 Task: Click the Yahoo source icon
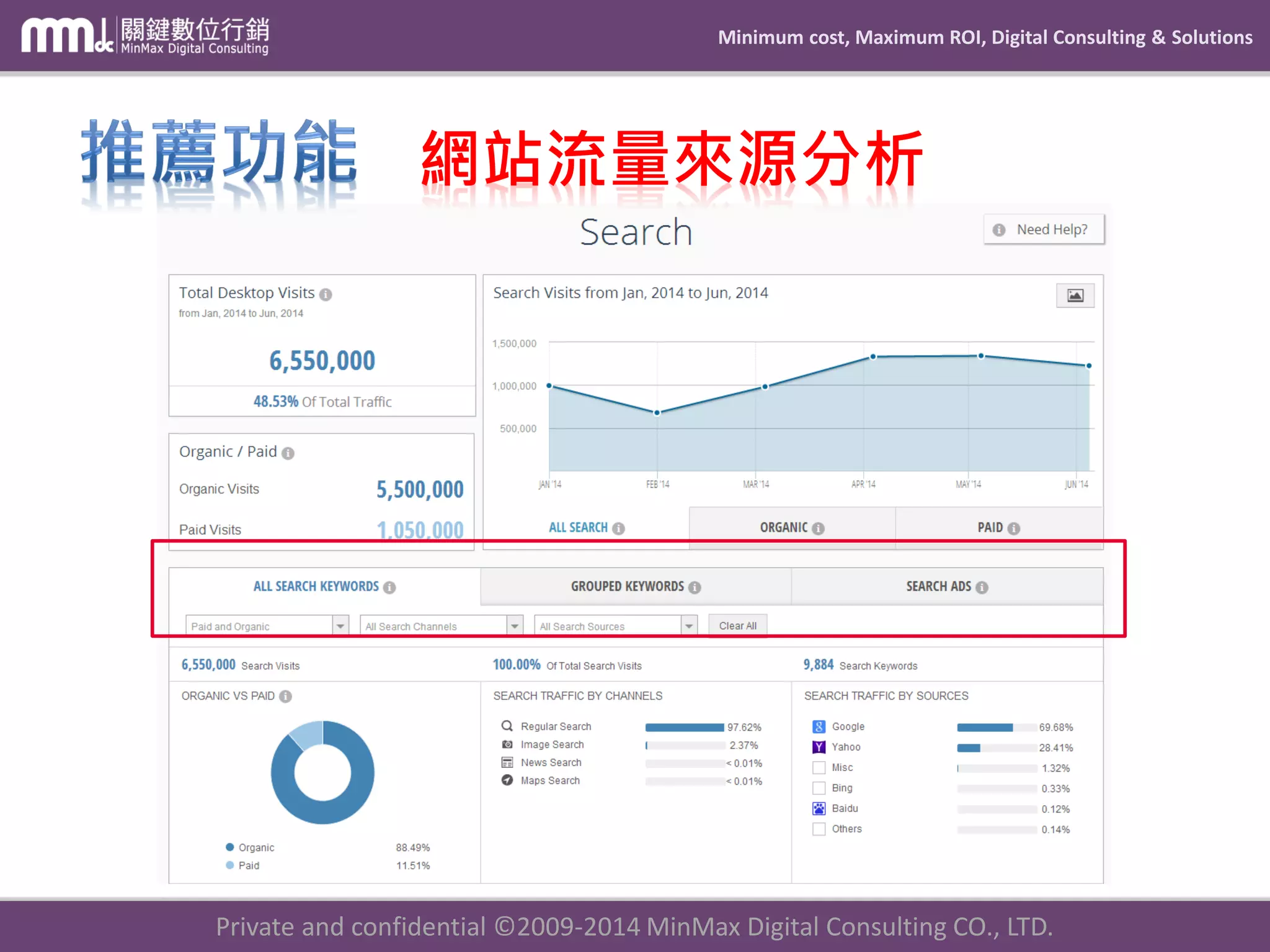point(819,747)
